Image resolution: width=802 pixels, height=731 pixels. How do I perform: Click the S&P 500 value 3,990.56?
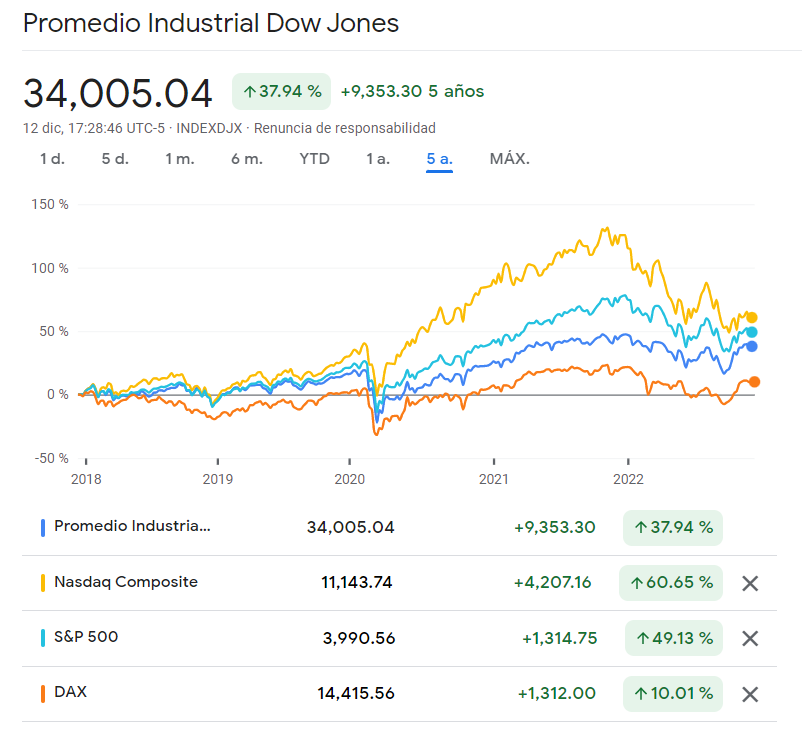point(359,638)
